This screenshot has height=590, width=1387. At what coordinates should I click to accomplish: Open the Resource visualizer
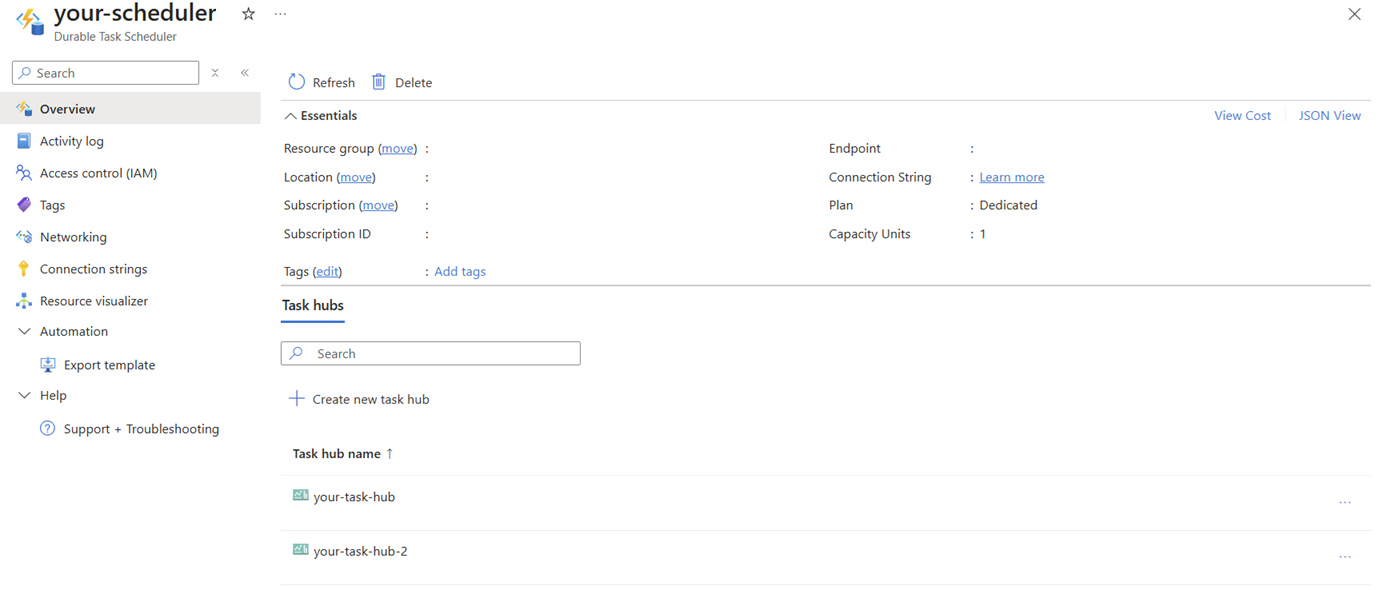pos(90,300)
